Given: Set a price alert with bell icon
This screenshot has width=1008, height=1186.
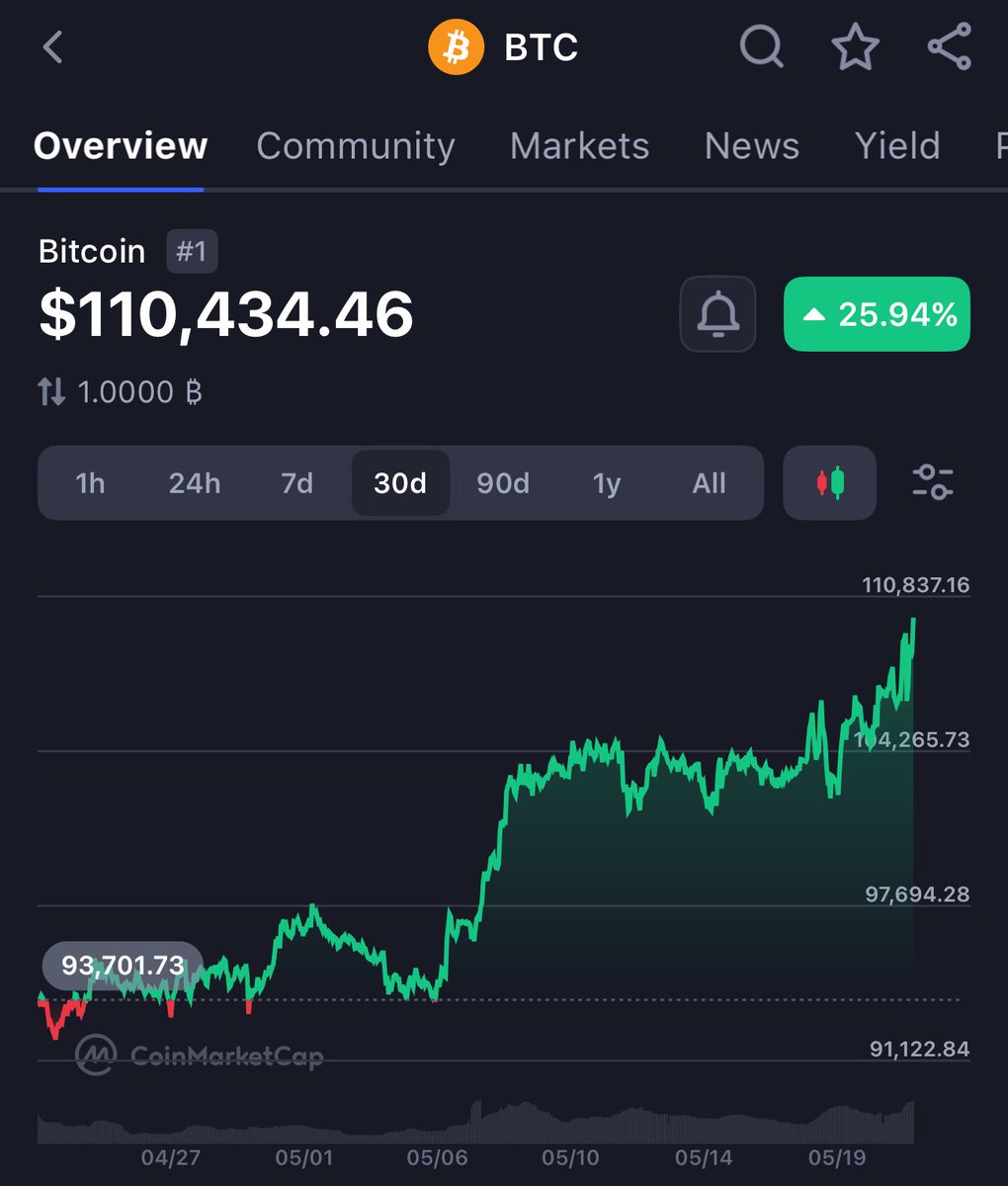Looking at the screenshot, I should click(718, 314).
